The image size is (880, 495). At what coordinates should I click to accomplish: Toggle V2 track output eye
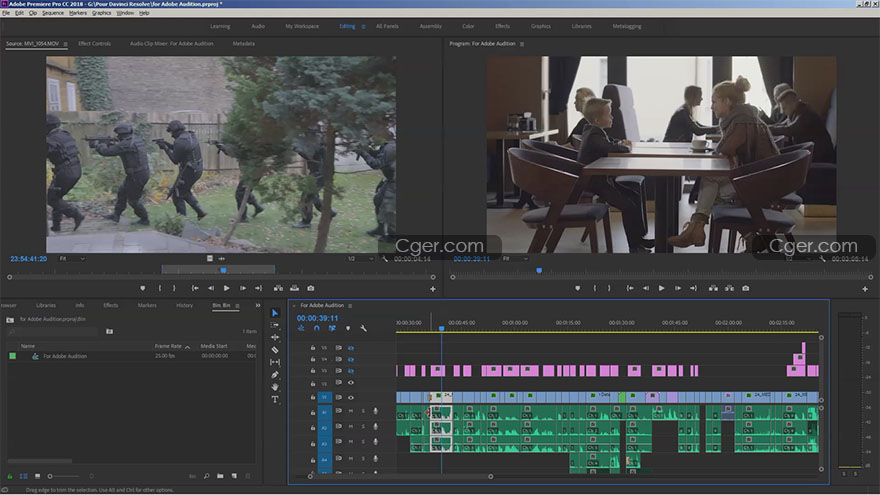[x=351, y=383]
